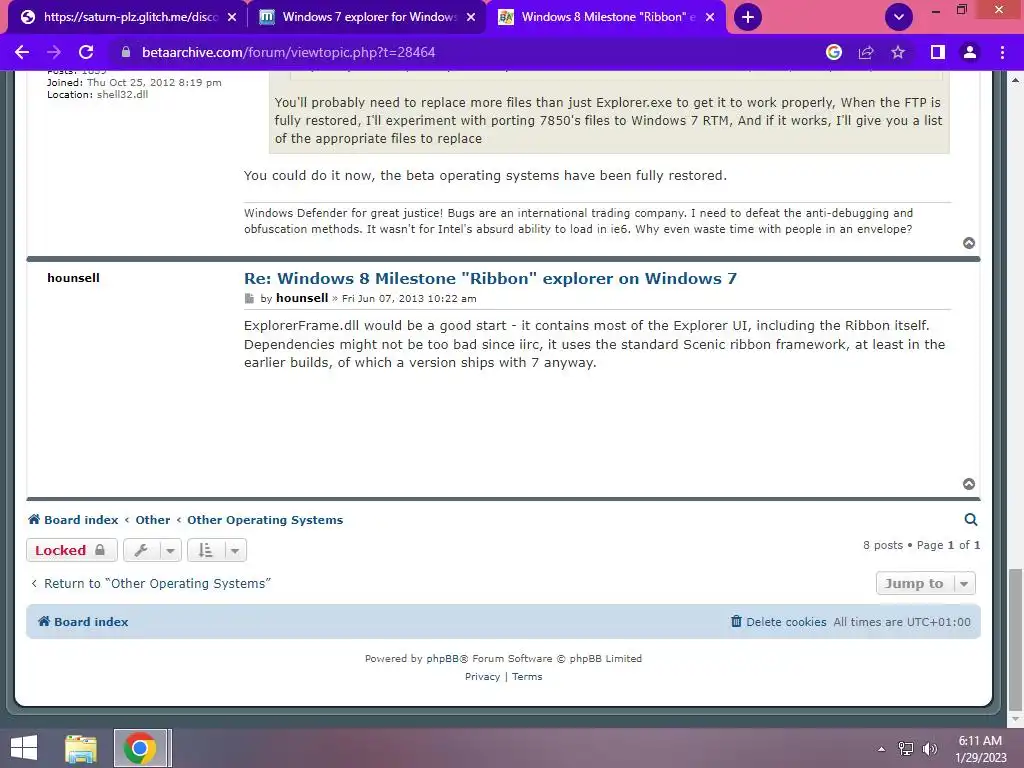
Task: Close the Windows 7 explorer tab
Action: [x=471, y=17]
